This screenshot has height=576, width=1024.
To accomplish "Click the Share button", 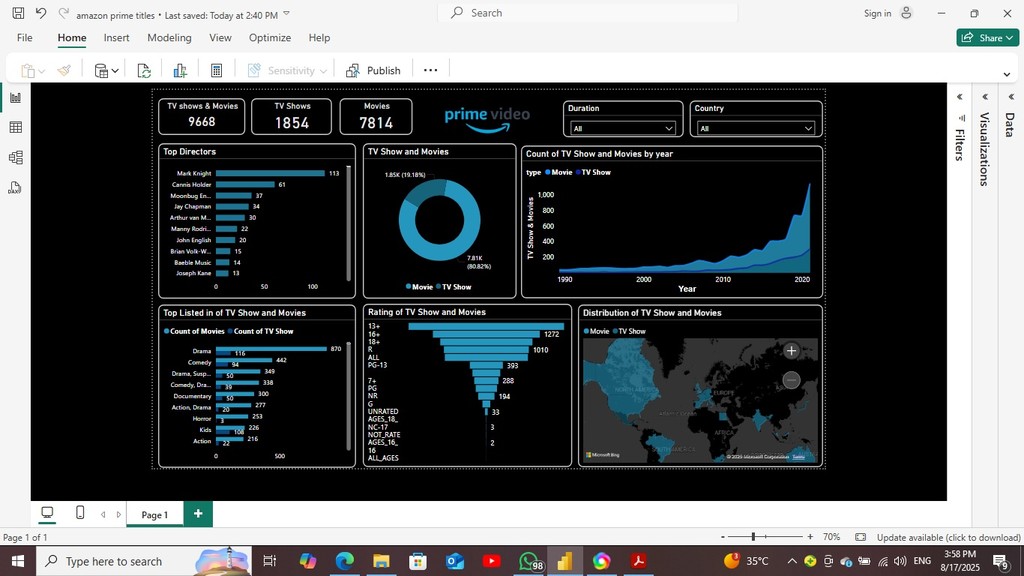I will [x=987, y=38].
